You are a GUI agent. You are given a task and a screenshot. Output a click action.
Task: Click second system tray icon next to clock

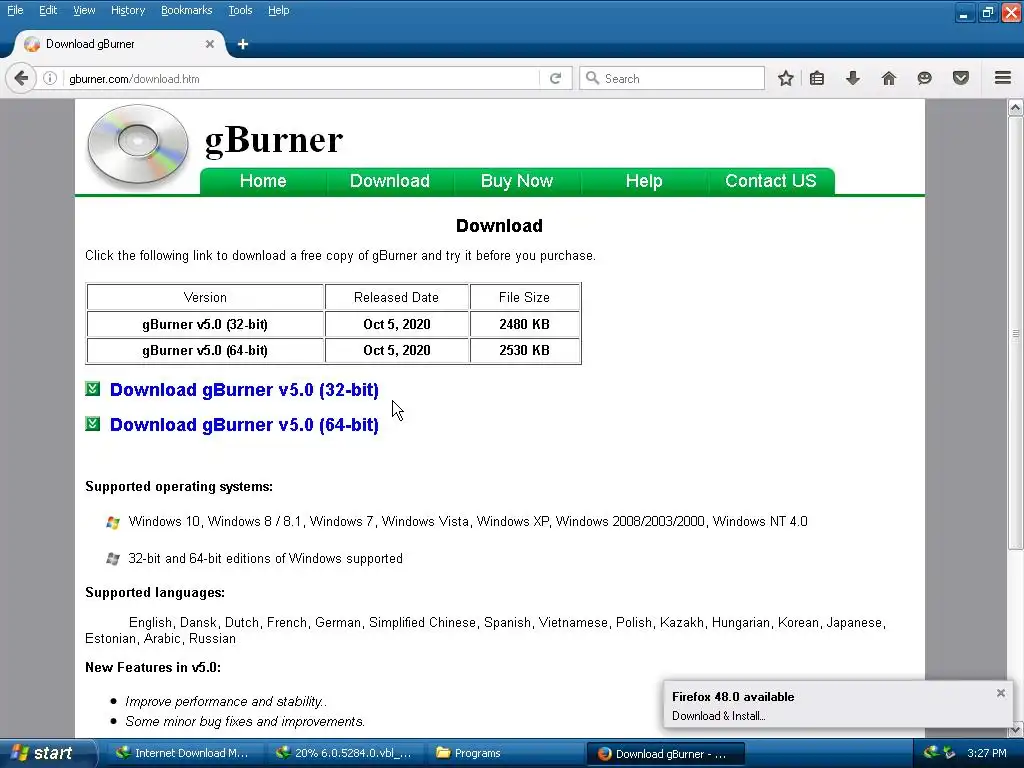click(x=950, y=752)
